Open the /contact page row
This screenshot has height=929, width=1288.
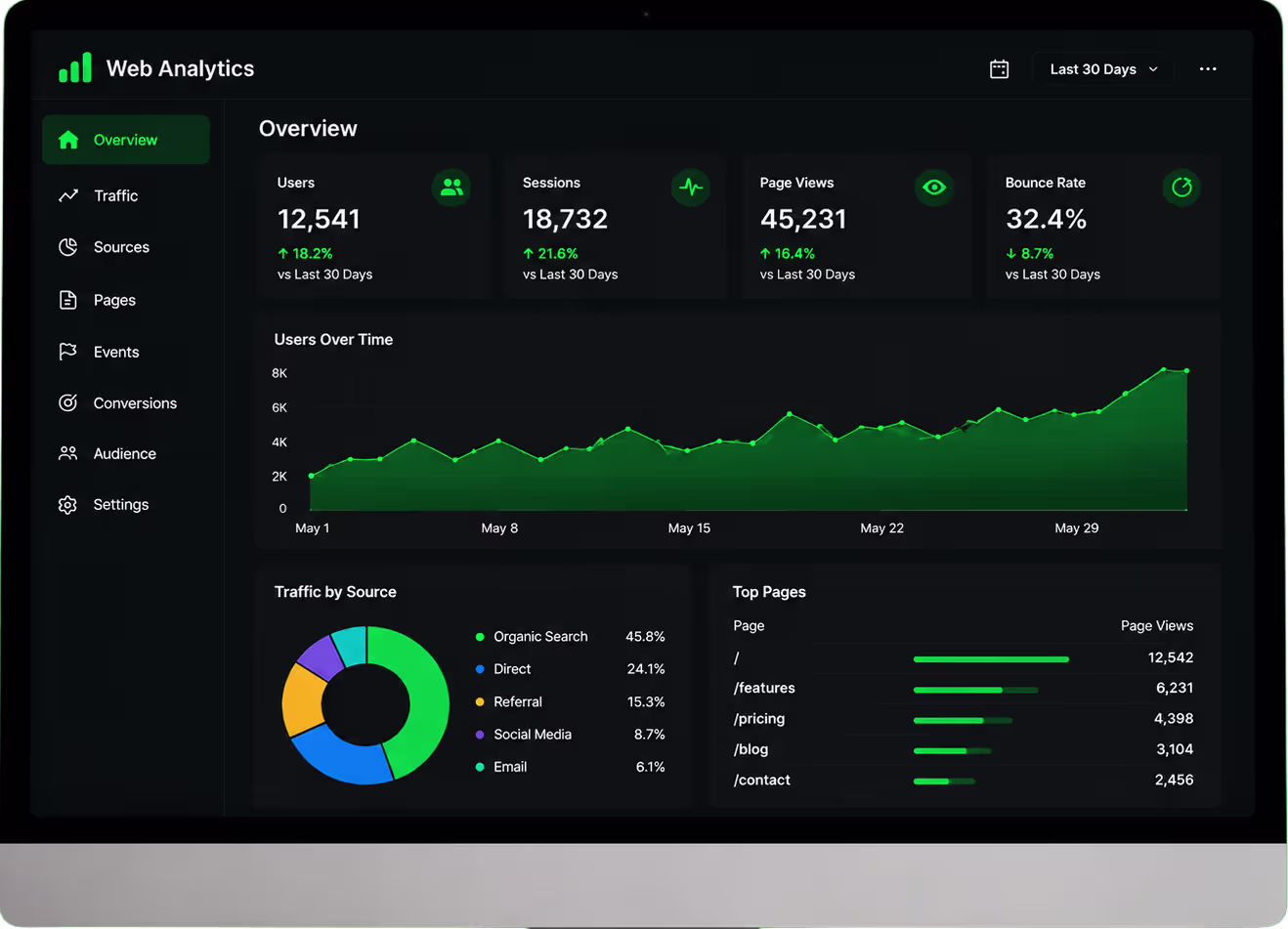pyautogui.click(x=964, y=780)
